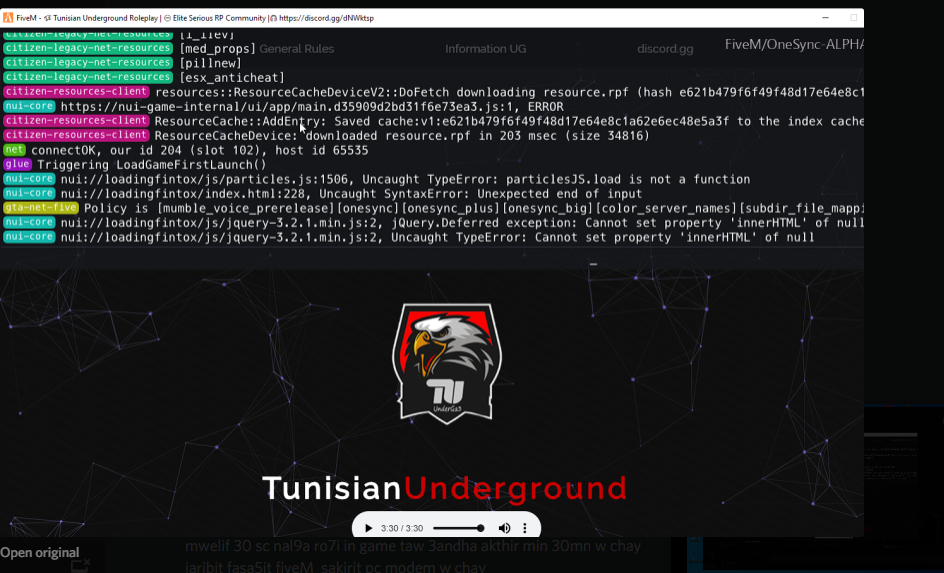Screen dimensions: 944x573
Task: Open the discord.gg link
Action: coord(665,49)
